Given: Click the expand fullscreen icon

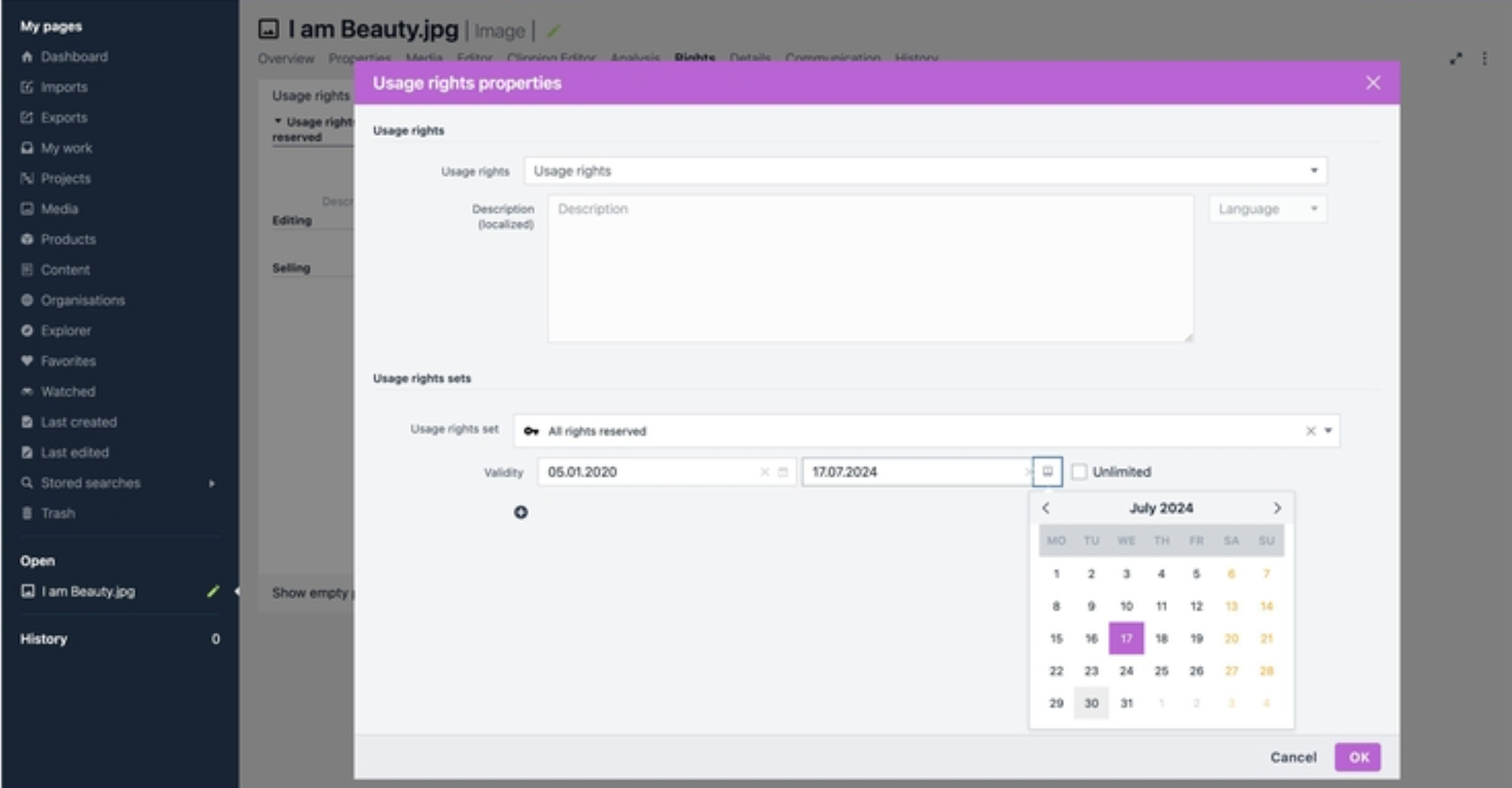Looking at the screenshot, I should click(x=1456, y=59).
